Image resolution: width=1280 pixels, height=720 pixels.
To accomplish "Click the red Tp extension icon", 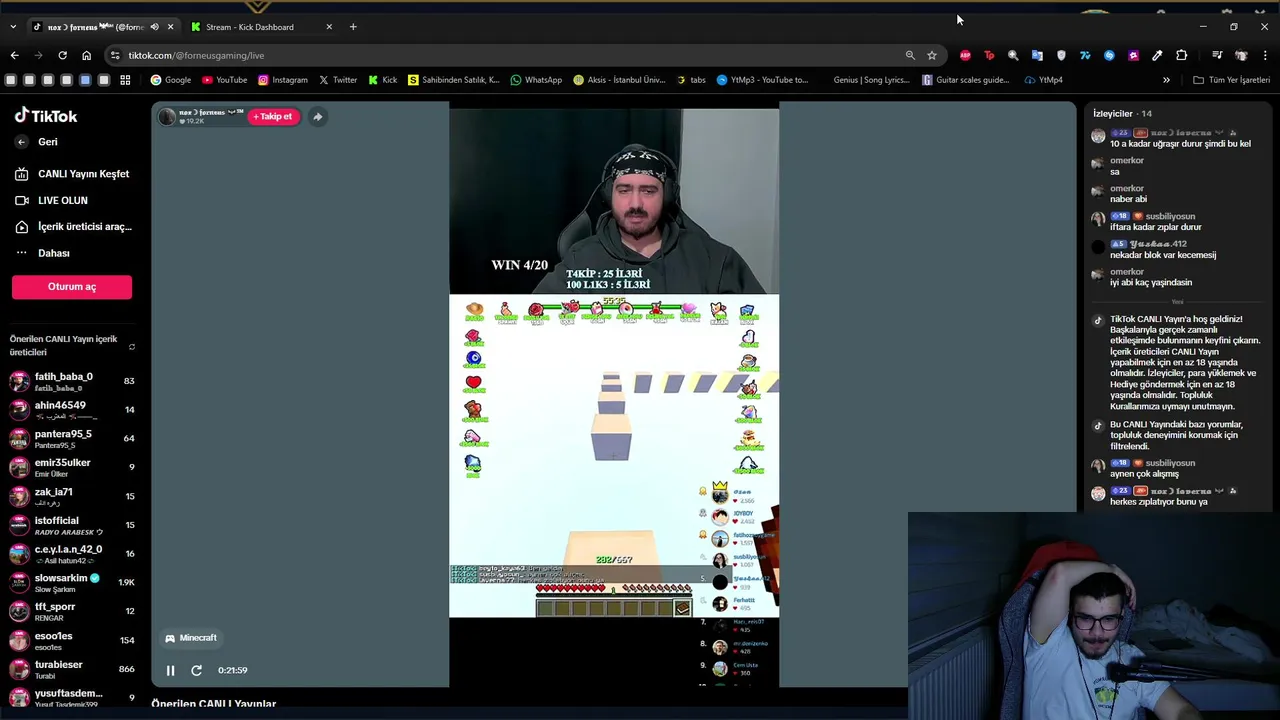I will 989,55.
